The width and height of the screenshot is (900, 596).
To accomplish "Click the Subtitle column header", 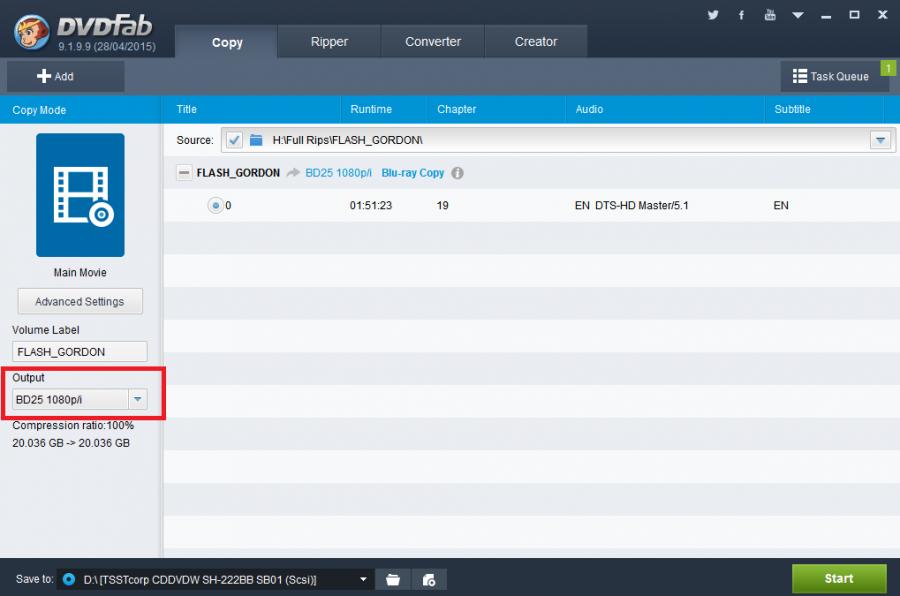I will point(792,109).
